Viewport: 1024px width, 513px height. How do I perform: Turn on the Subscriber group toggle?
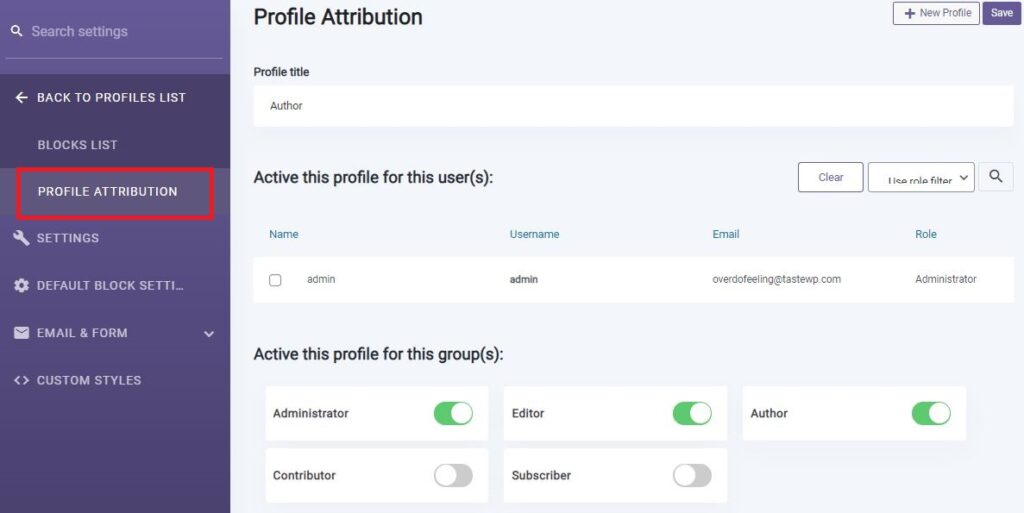pyautogui.click(x=692, y=475)
